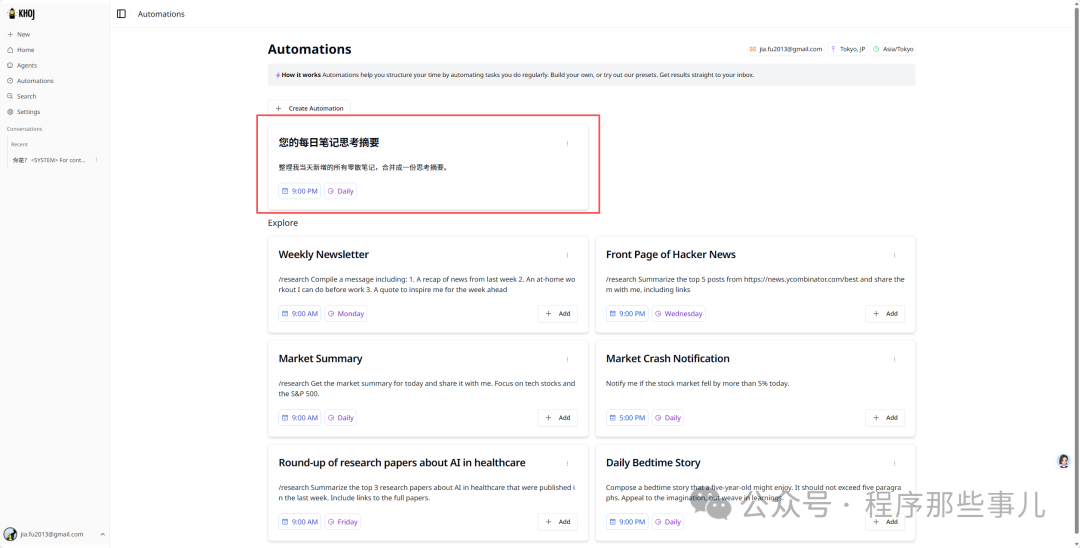Click 9:00 PM badge on Daily Bedtime Story
This screenshot has width=1080, height=548.
[x=627, y=521]
